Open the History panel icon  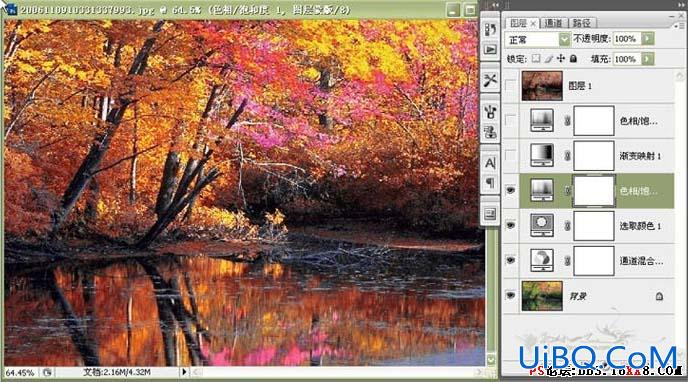490,29
